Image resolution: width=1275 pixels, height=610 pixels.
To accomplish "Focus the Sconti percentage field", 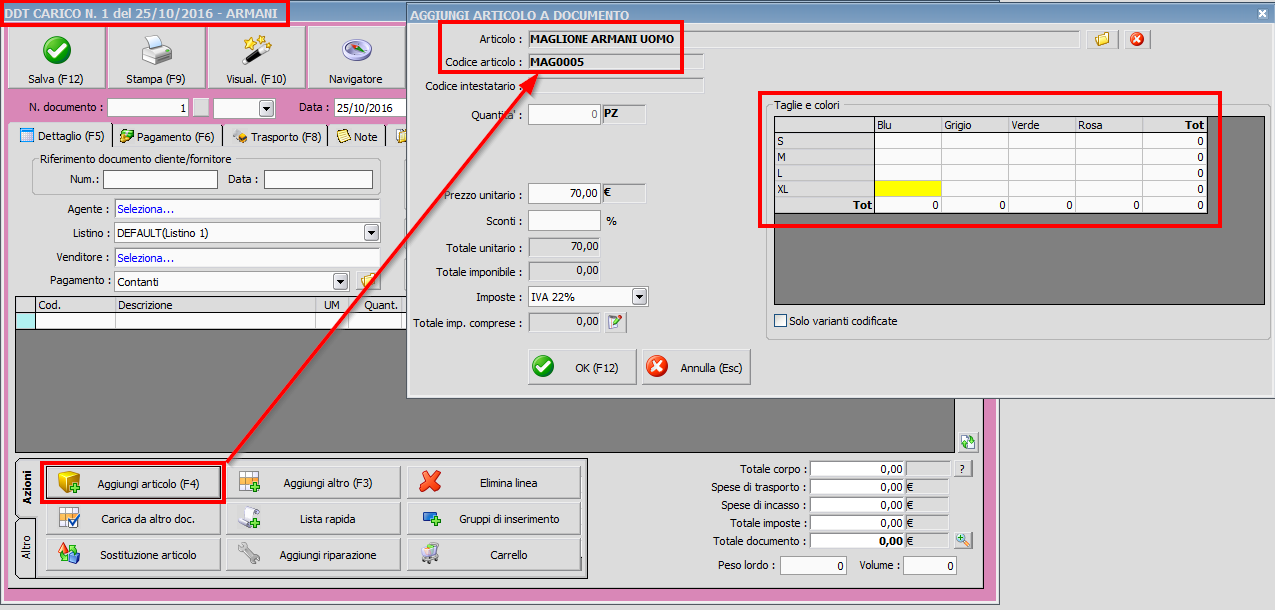I will pos(564,220).
